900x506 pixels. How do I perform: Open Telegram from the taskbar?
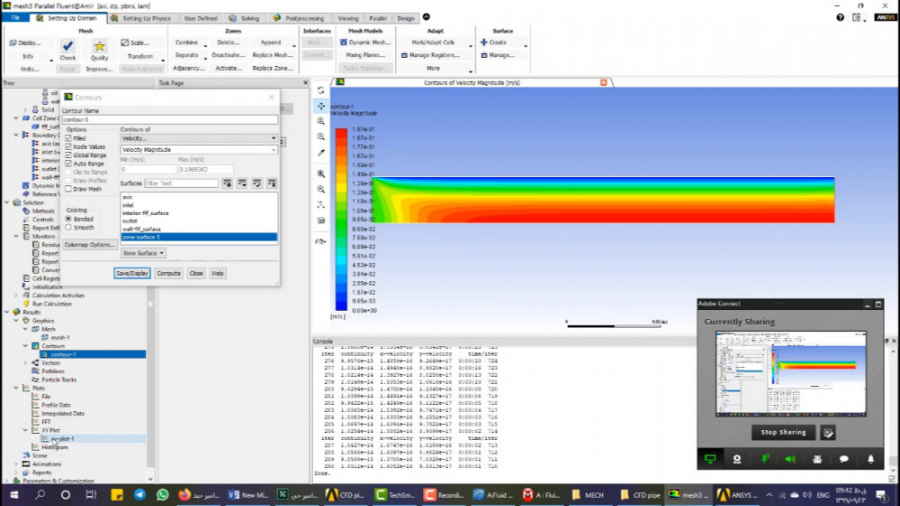[139, 495]
